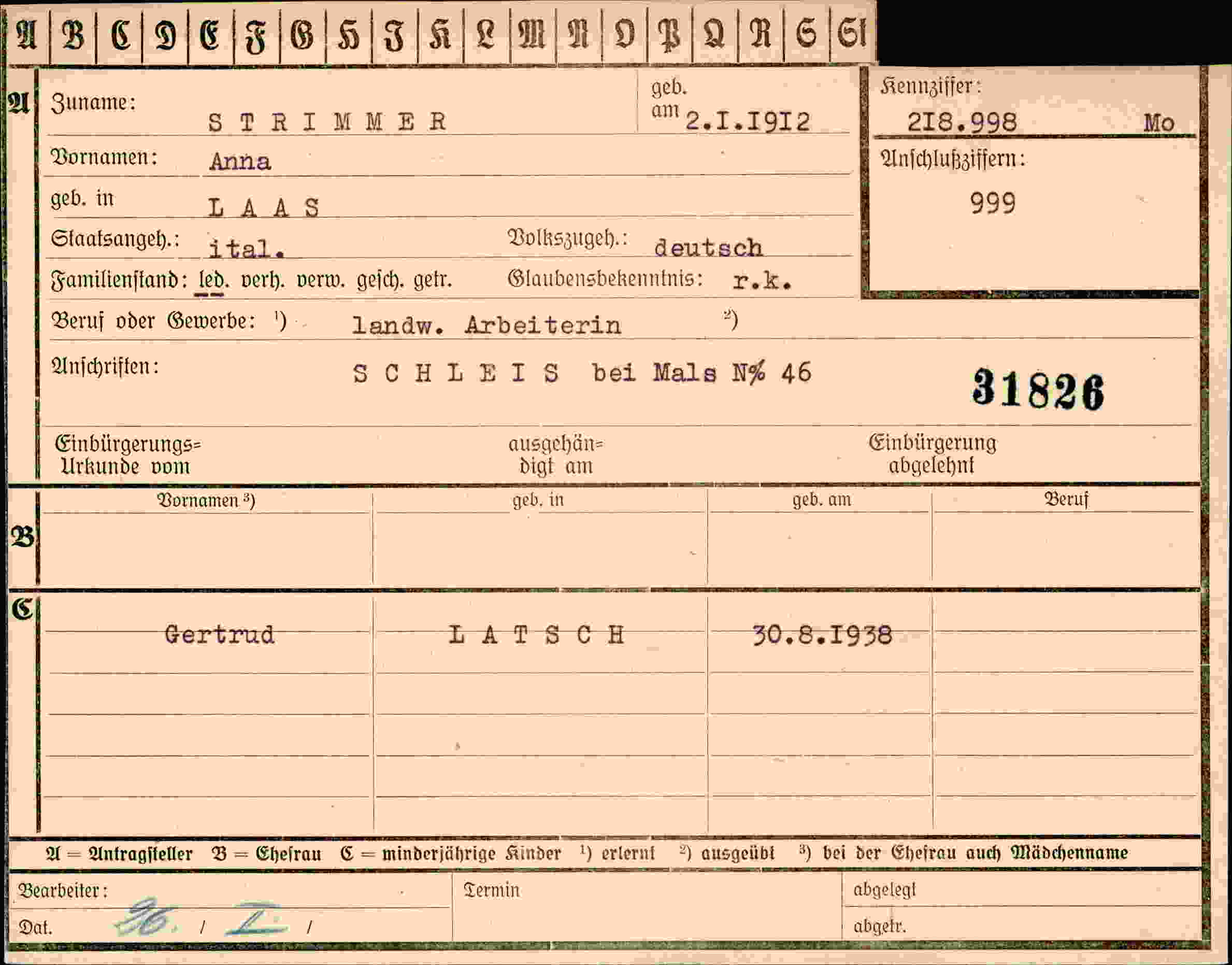Click the Anschlußziffern value 999
Screen dimensions: 1232x965
coord(993,203)
